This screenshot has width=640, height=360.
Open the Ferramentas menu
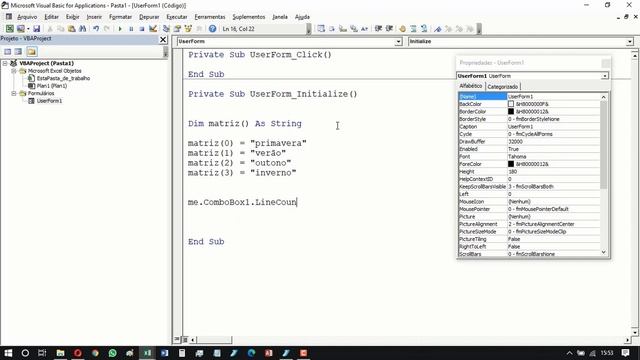tap(210, 17)
